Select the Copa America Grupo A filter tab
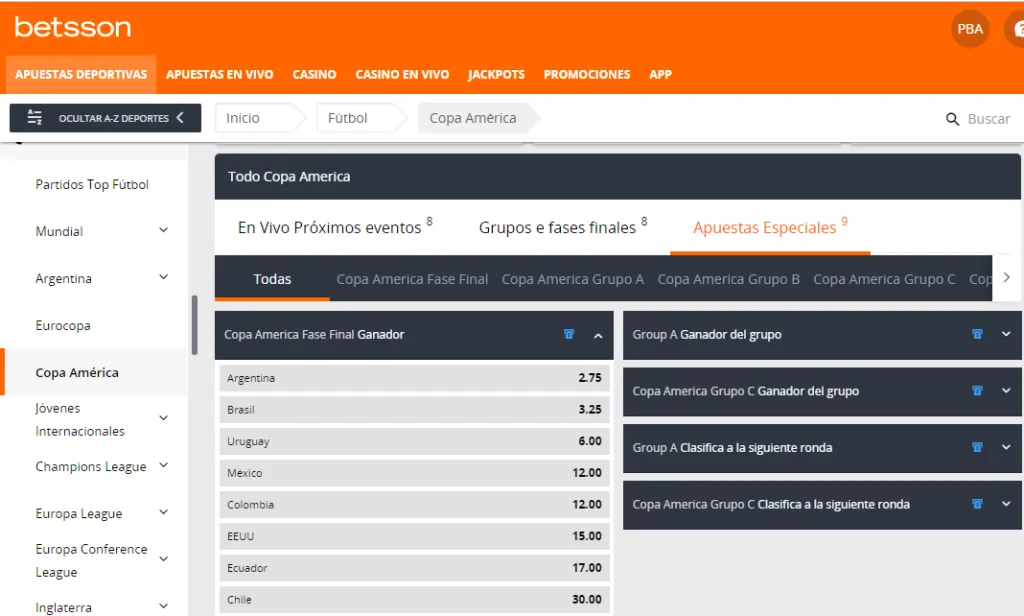This screenshot has height=616, width=1024. 572,279
